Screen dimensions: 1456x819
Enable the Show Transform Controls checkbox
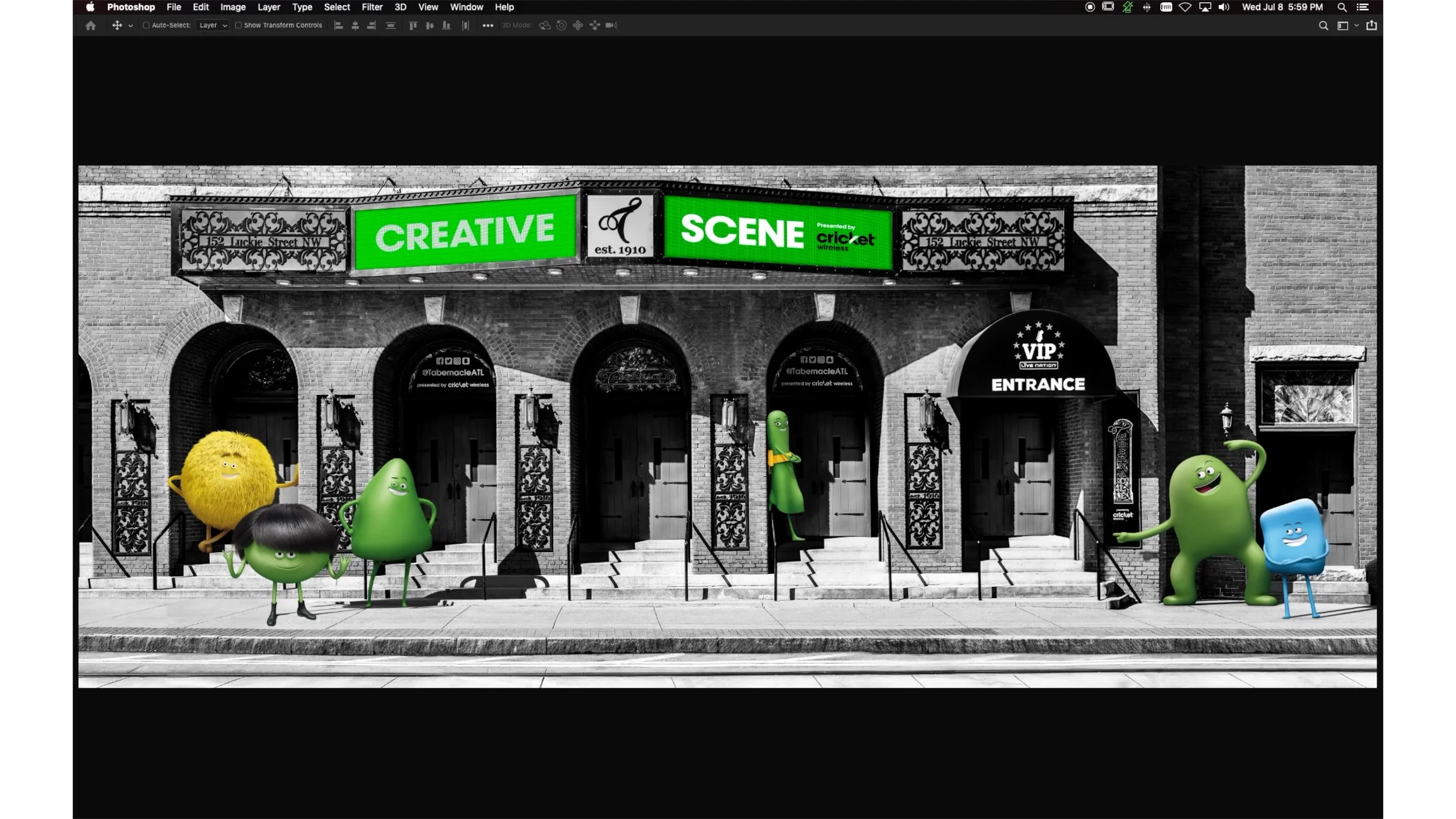(238, 26)
